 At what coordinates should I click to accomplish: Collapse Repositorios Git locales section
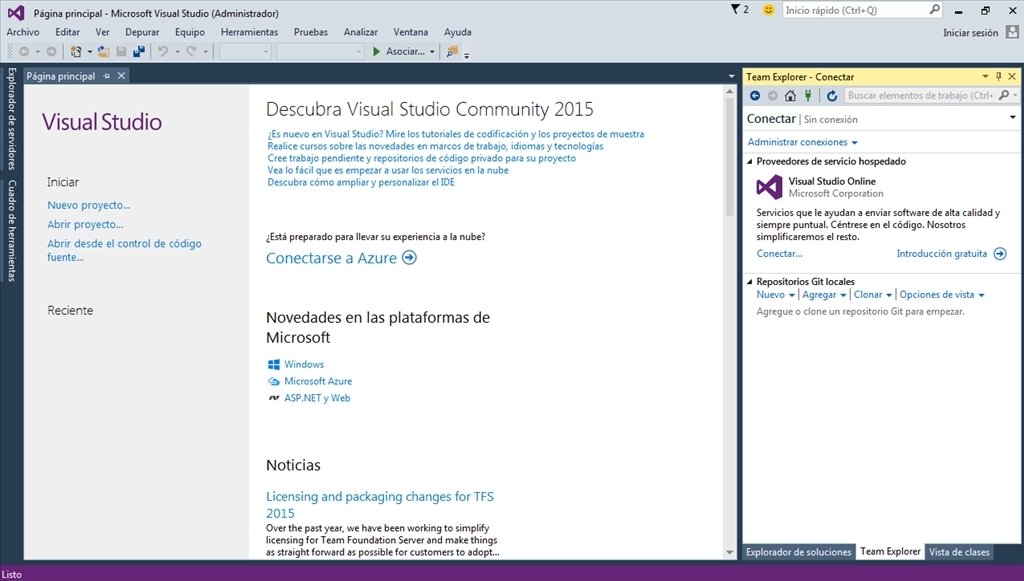tap(750, 282)
